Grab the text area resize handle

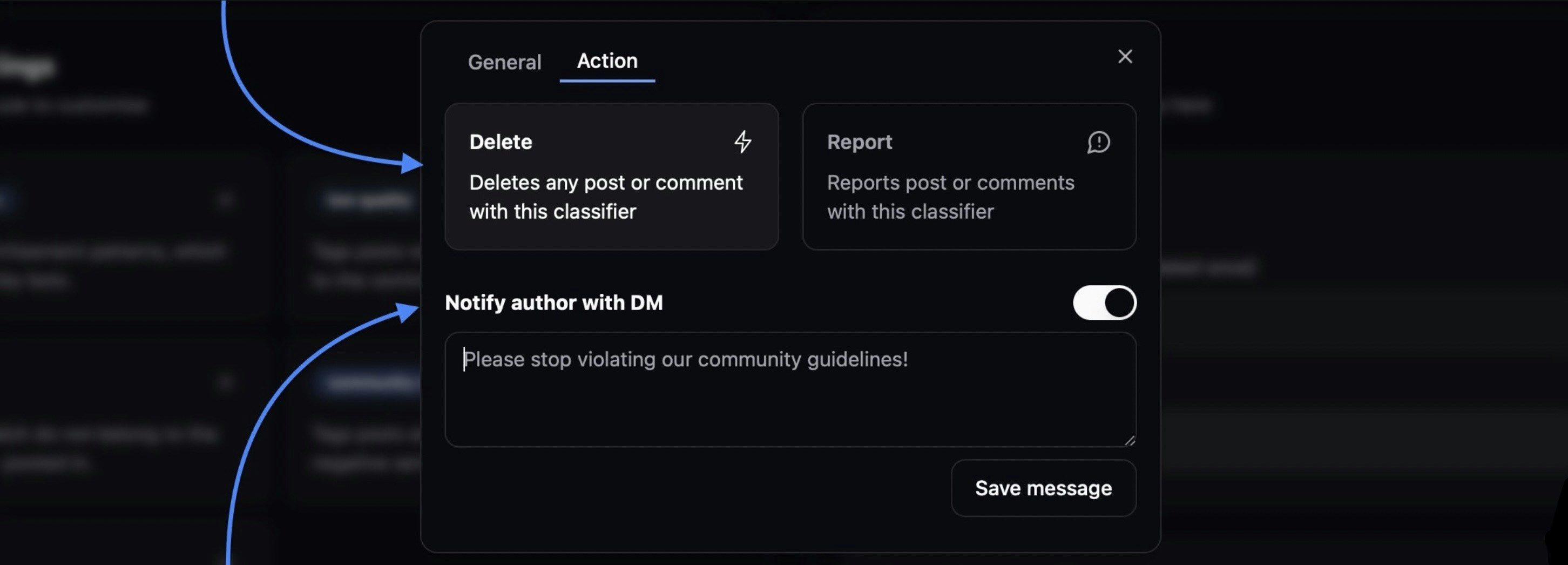pos(1130,441)
